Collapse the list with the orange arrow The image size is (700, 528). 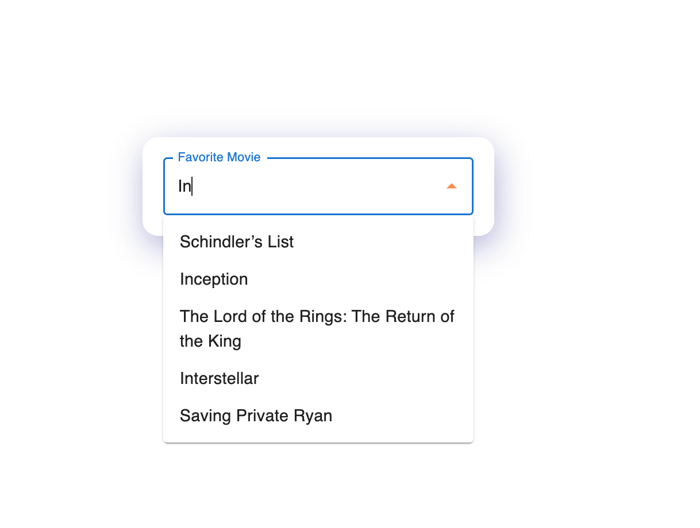(451, 186)
